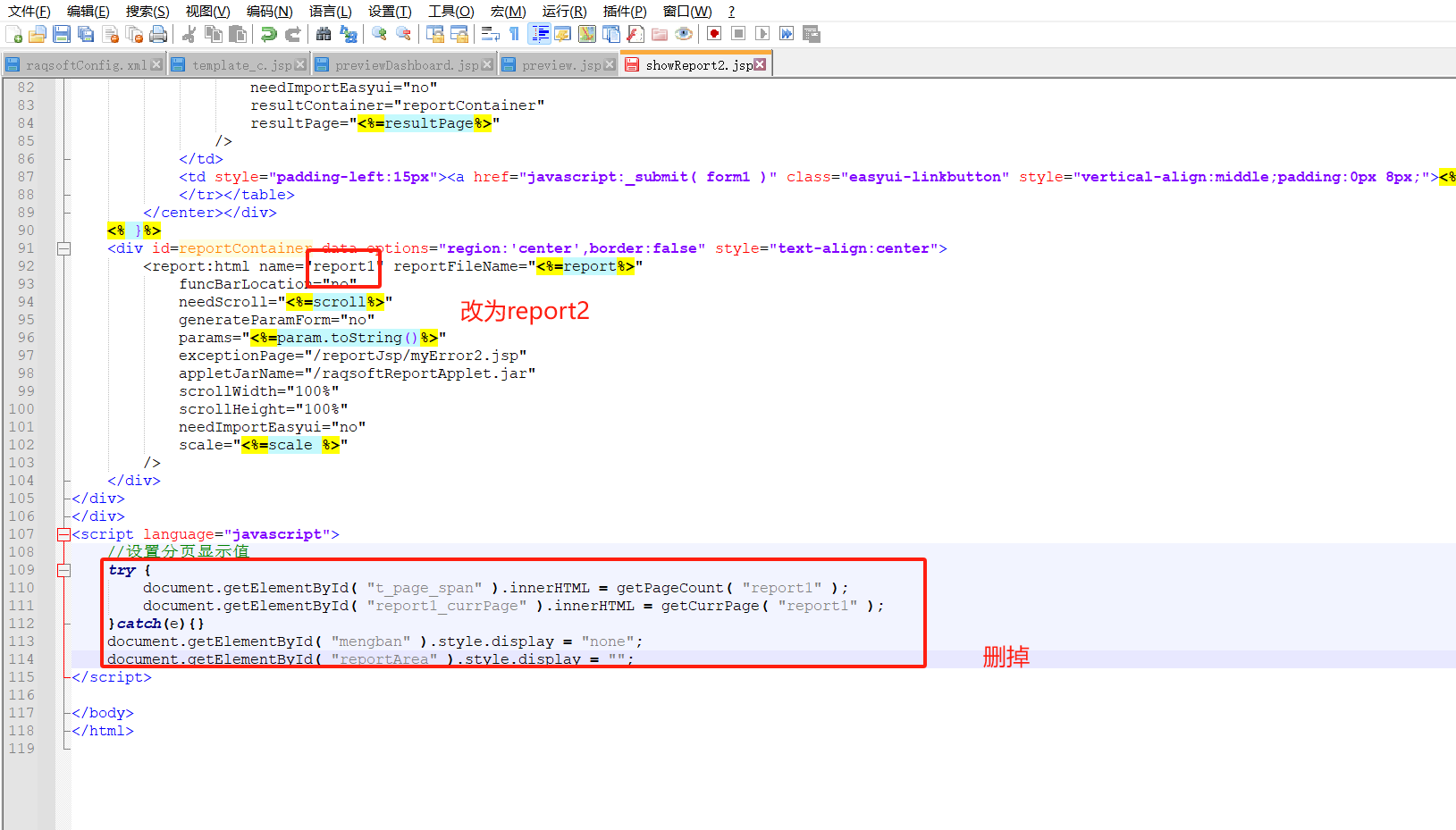The width and height of the screenshot is (1456, 830).
Task: Click the Zoom in icon
Action: point(380,34)
